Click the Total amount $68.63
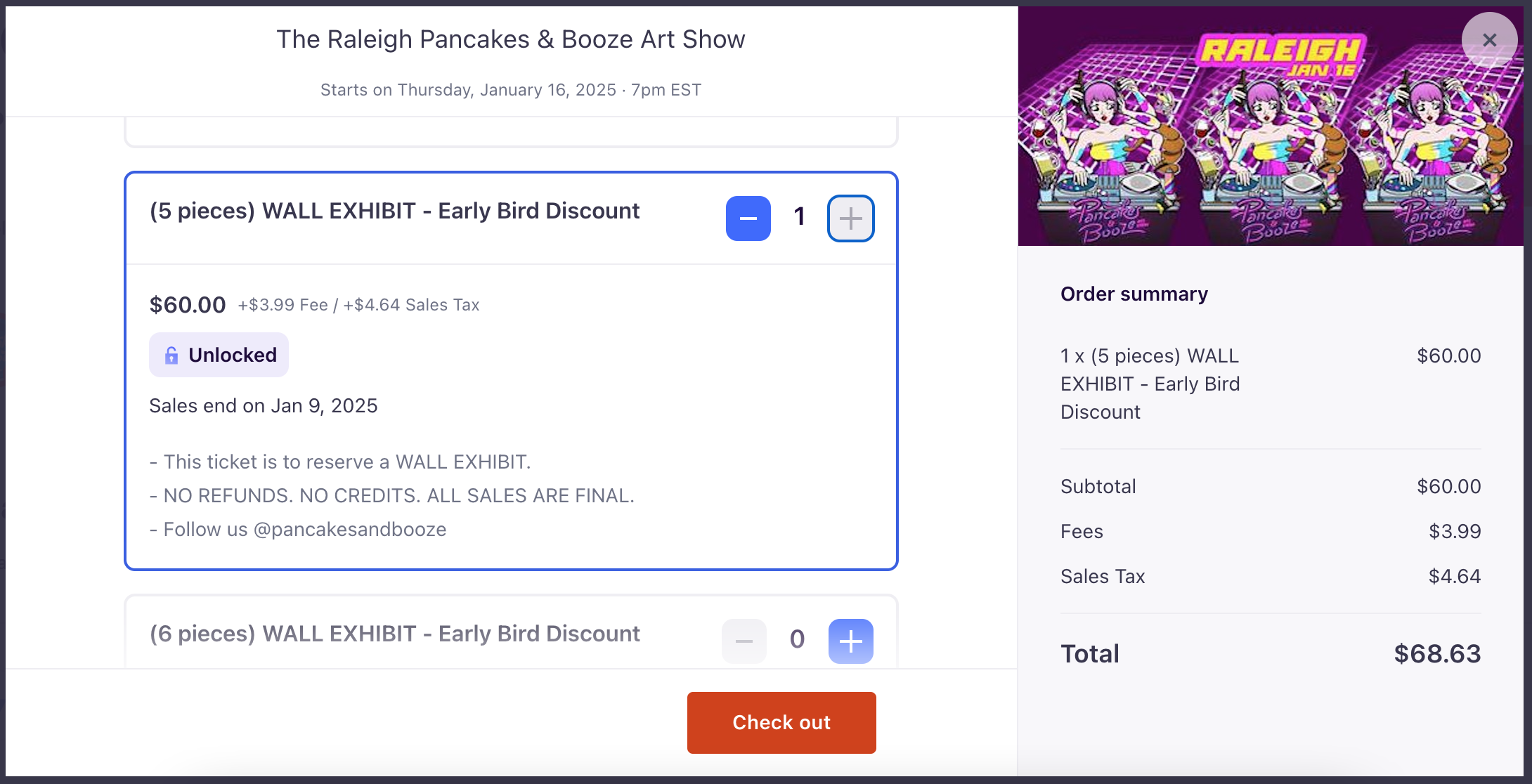The width and height of the screenshot is (1532, 784). tap(1437, 654)
